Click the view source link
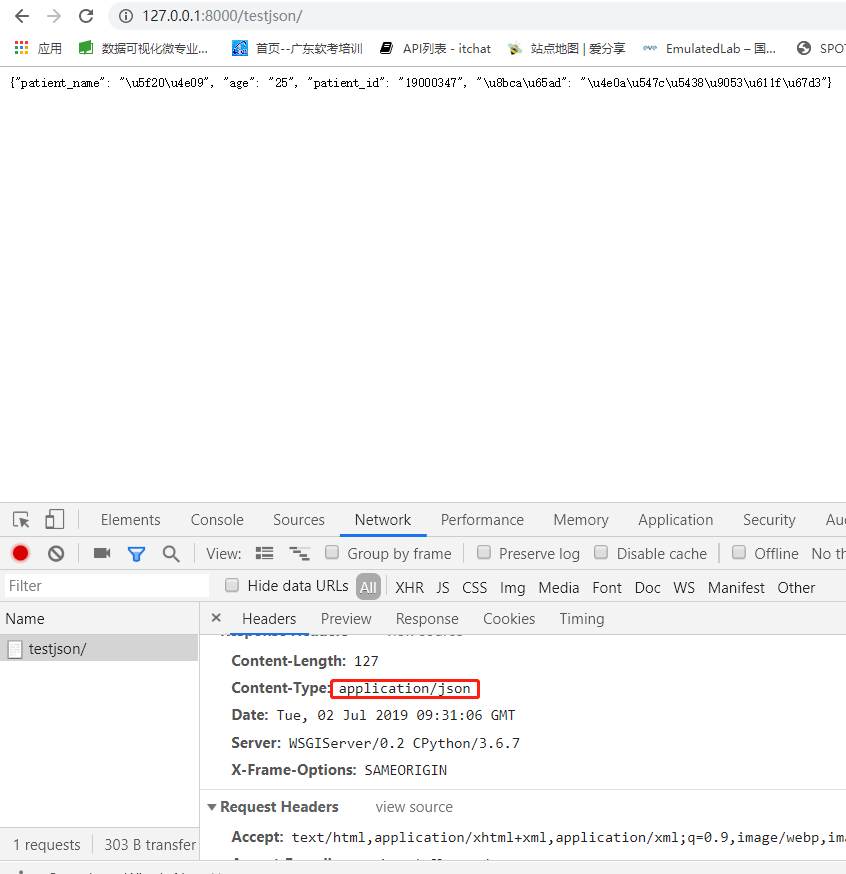 point(413,806)
